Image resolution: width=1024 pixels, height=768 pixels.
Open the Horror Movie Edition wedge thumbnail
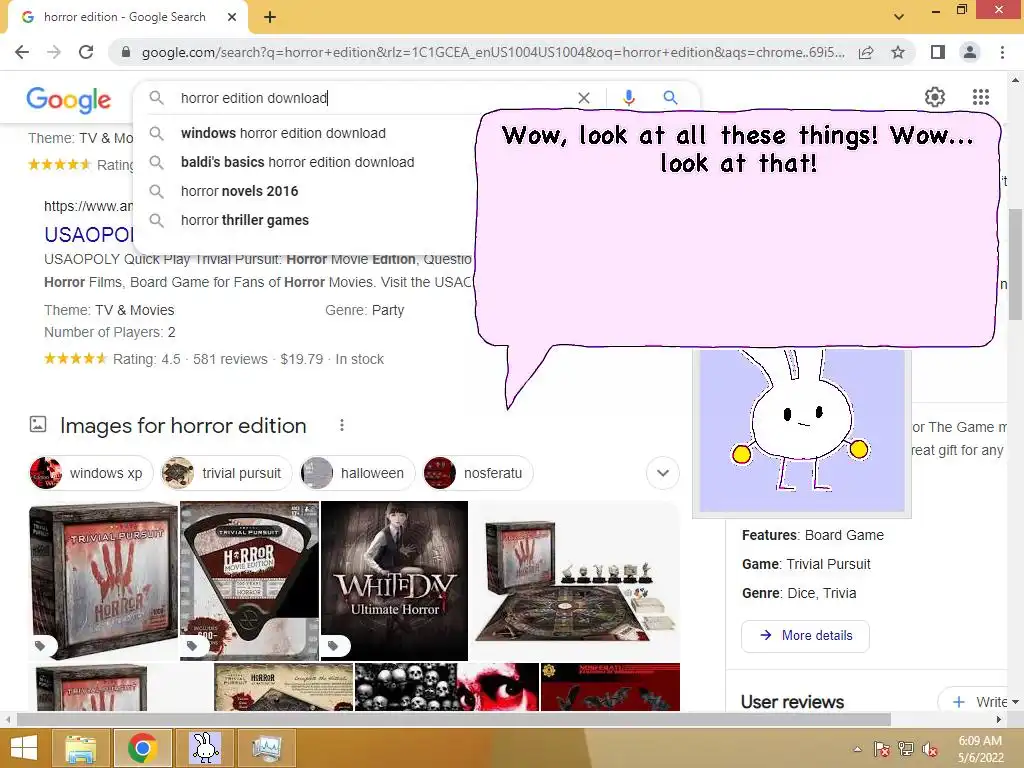(249, 581)
